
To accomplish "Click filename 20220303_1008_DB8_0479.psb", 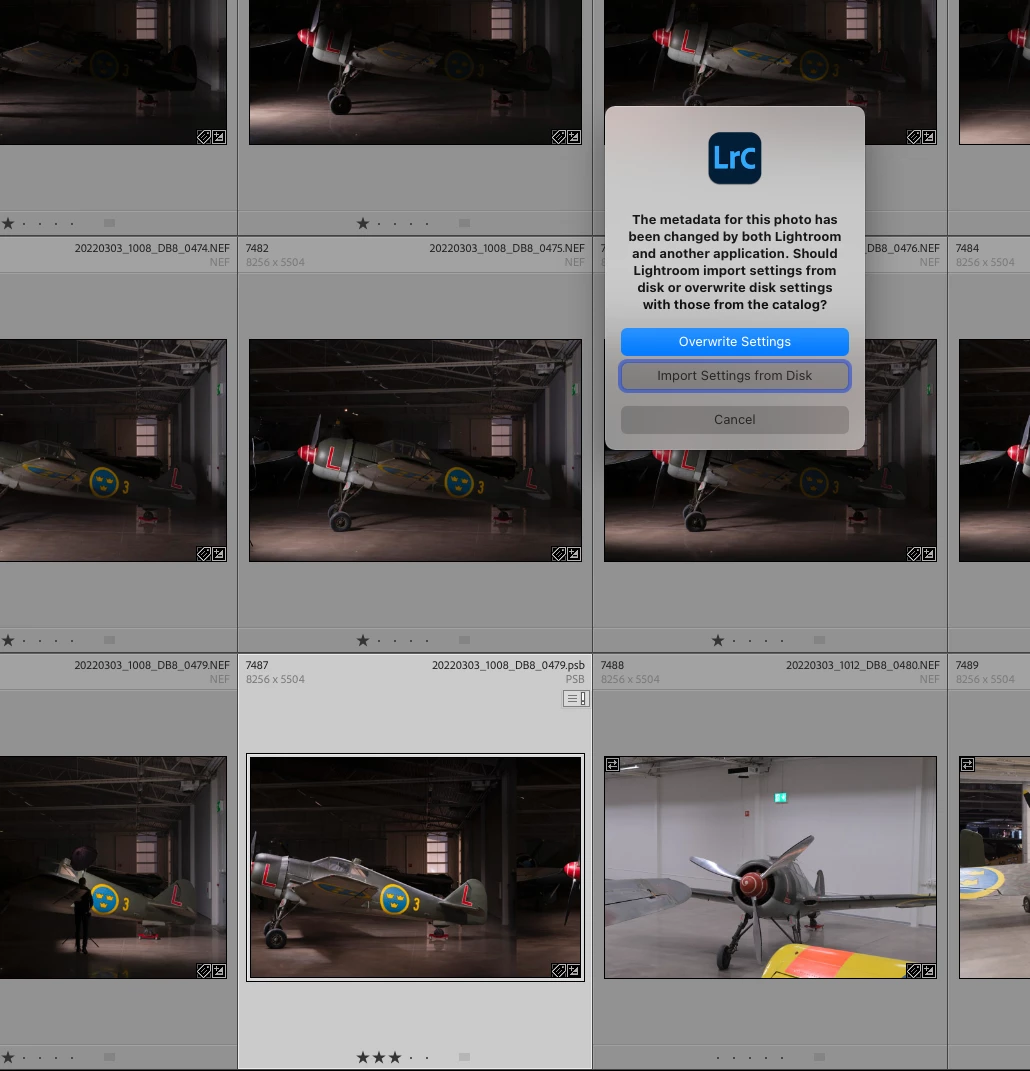I will click(508, 665).
